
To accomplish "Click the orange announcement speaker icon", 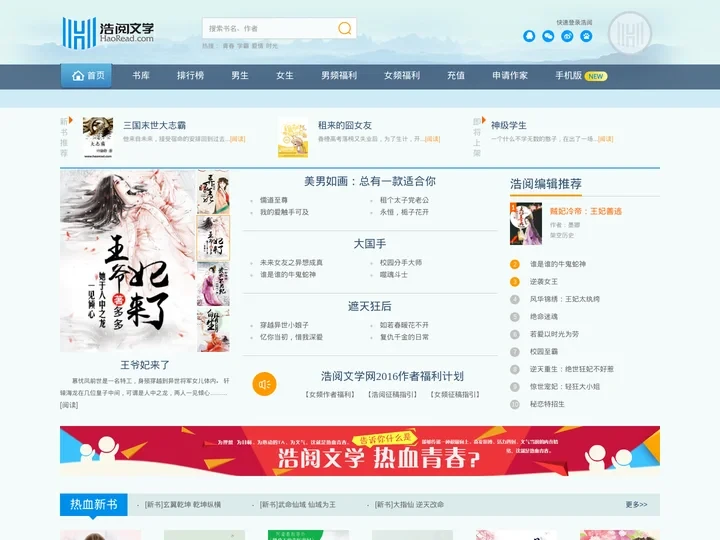I will pyautogui.click(x=264, y=384).
